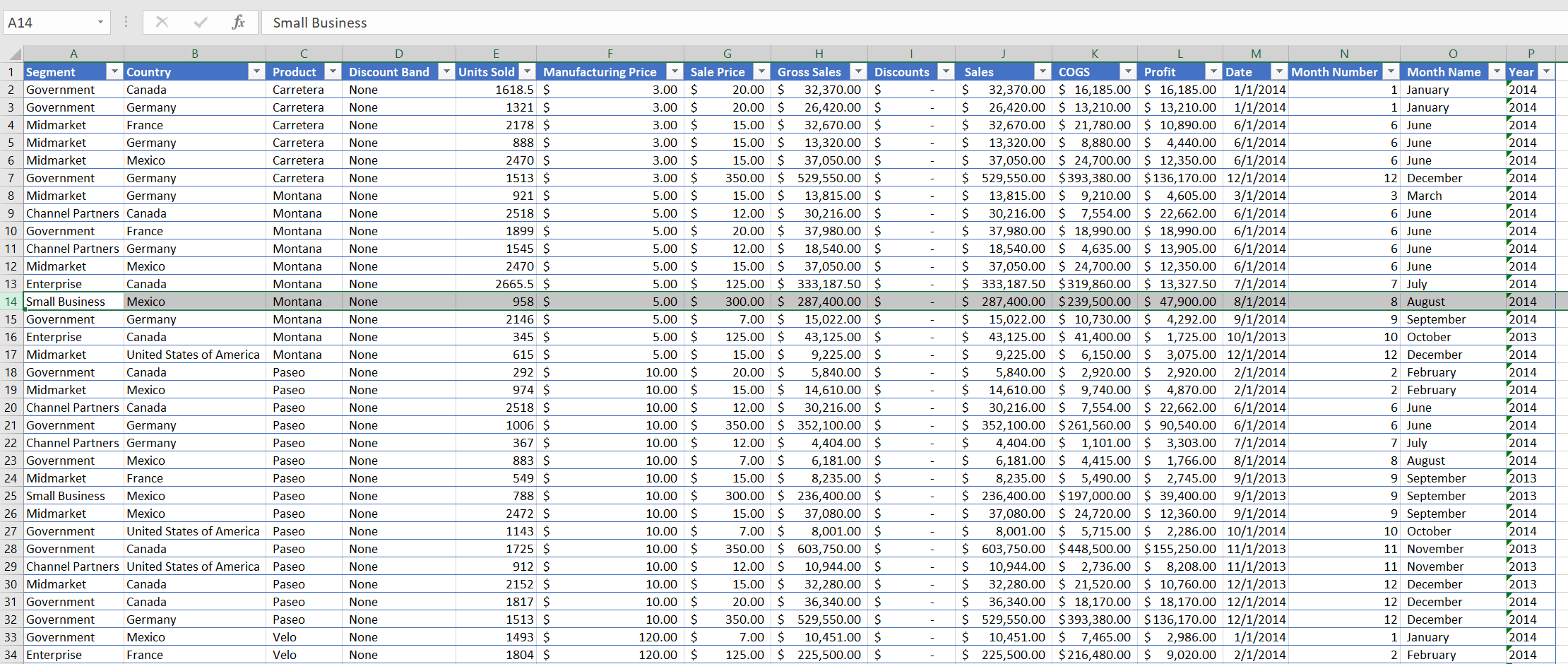Image resolution: width=1568 pixels, height=664 pixels.
Task: Select column F header
Action: (610, 54)
